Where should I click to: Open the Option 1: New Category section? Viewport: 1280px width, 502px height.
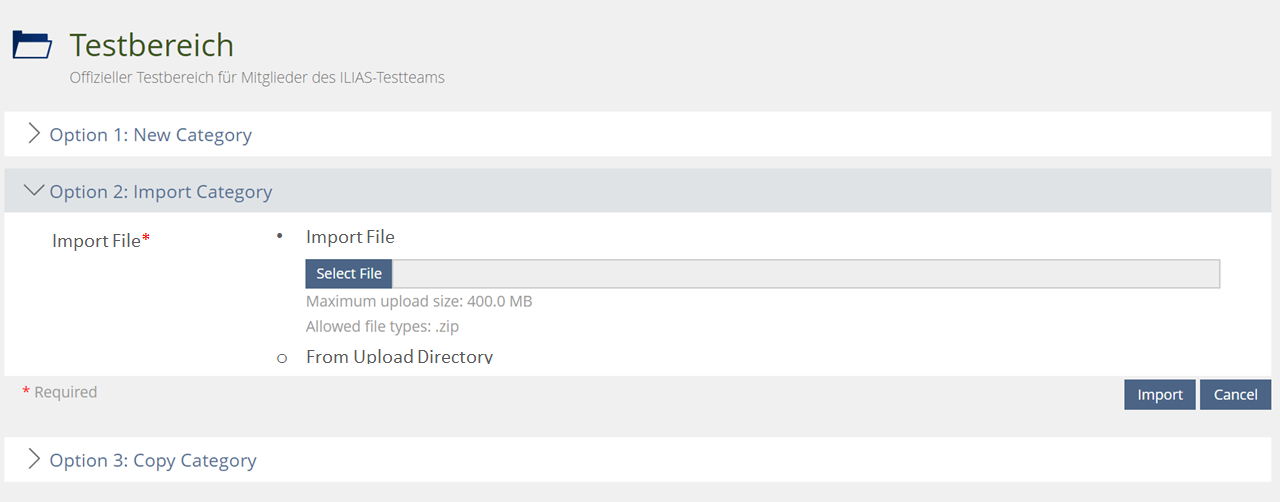(150, 135)
